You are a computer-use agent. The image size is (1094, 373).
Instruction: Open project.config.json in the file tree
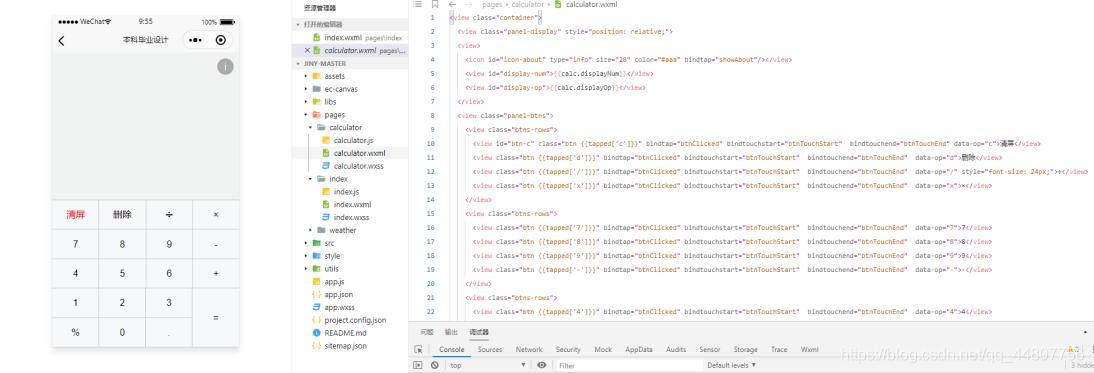click(354, 320)
